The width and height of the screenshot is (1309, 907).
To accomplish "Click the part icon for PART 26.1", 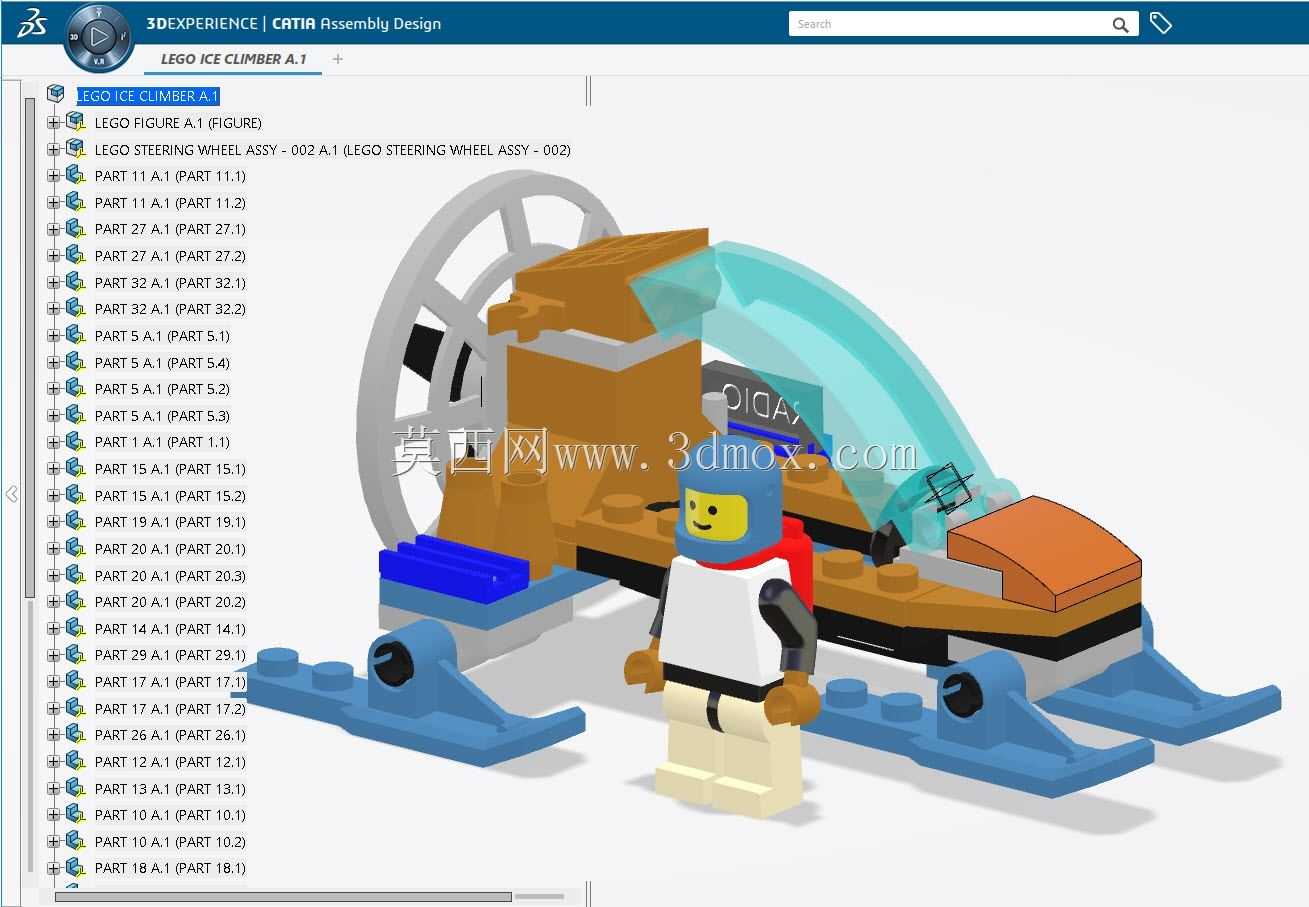I will click(x=76, y=734).
